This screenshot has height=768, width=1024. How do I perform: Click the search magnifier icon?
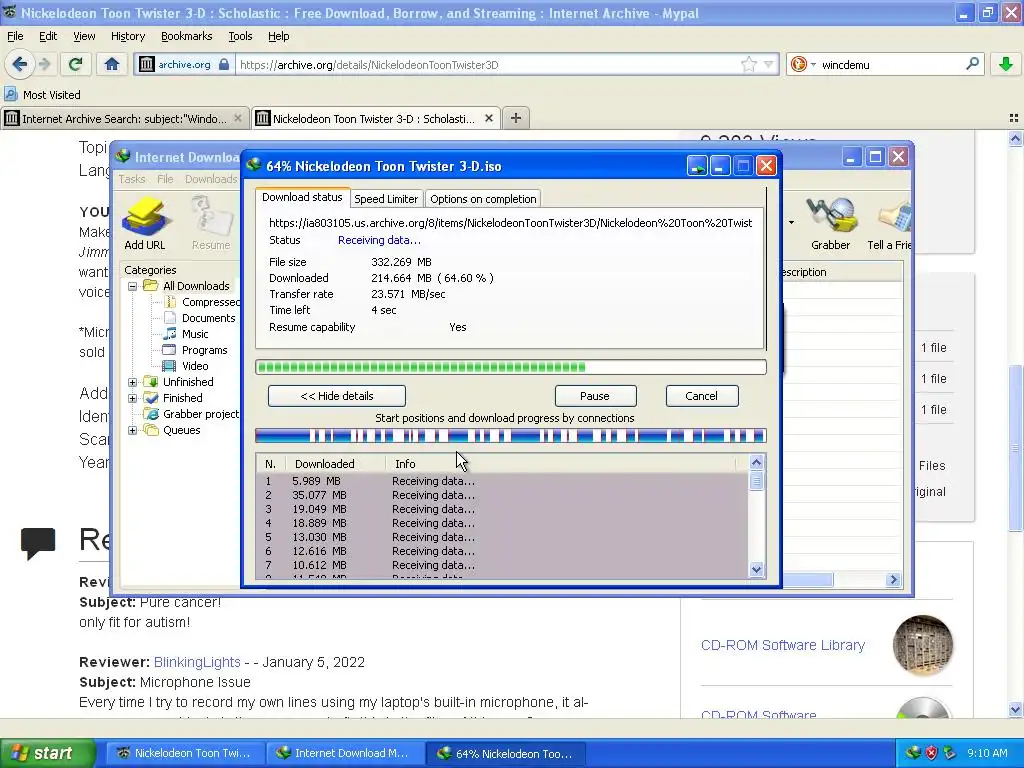[x=972, y=64]
